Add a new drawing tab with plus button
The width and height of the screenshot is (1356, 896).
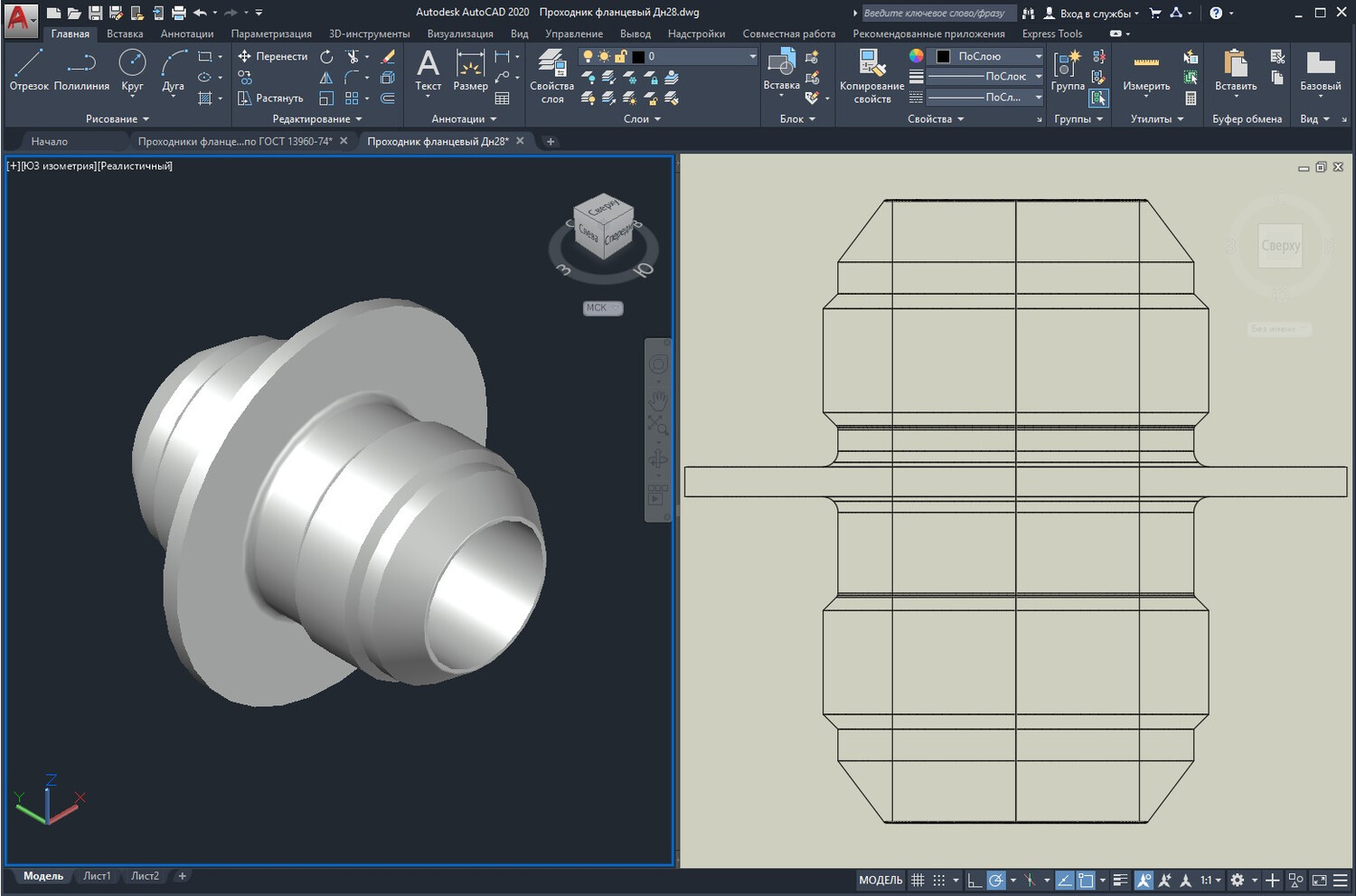551,141
